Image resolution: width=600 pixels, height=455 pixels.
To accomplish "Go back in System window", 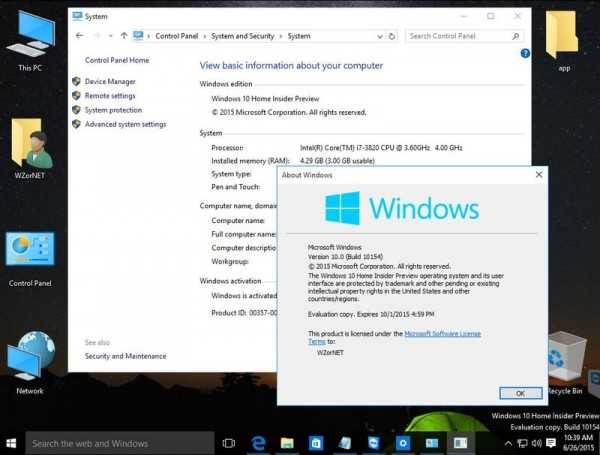I will (x=79, y=36).
